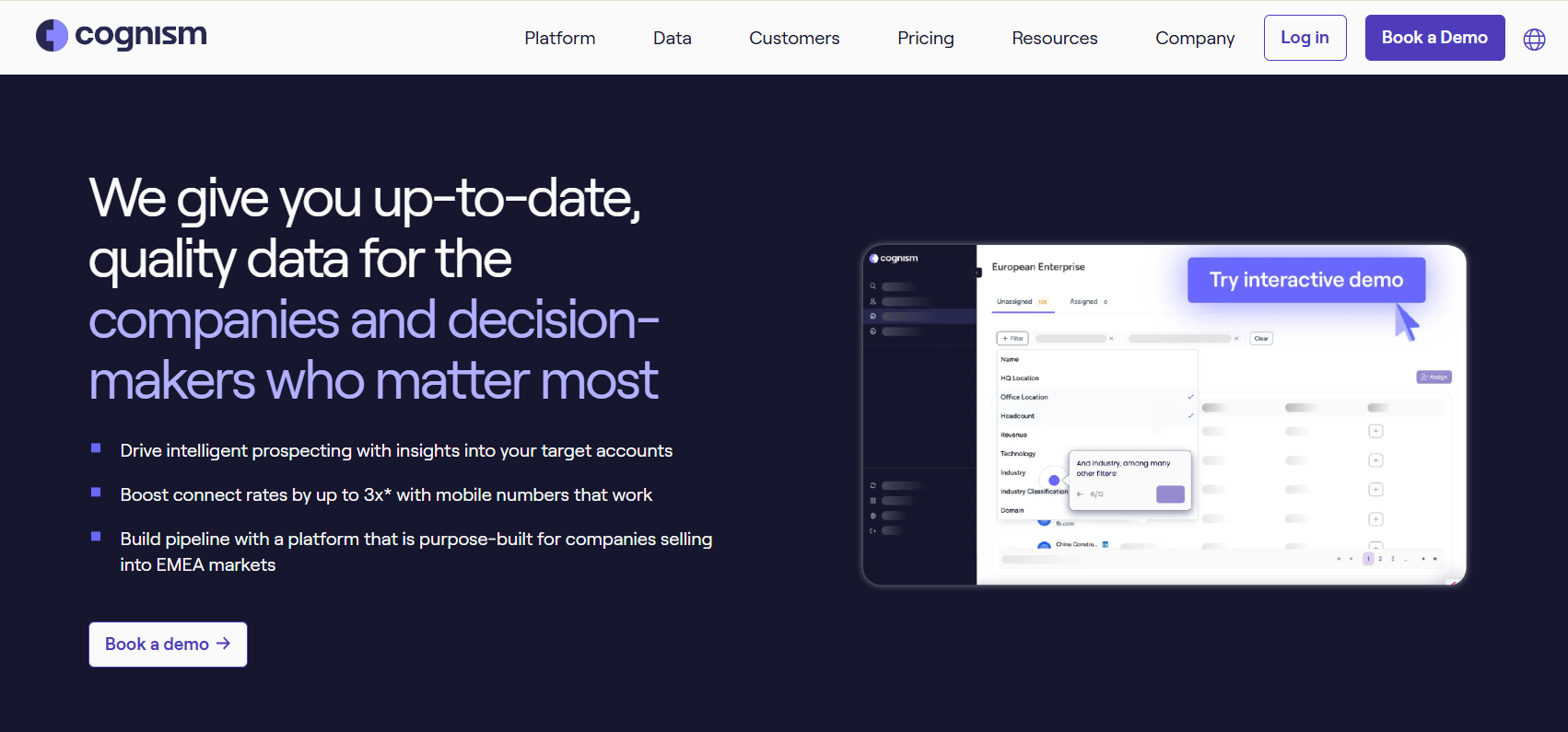Click the plus icon in the first table row
This screenshot has width=1568, height=732.
pos(1375,431)
